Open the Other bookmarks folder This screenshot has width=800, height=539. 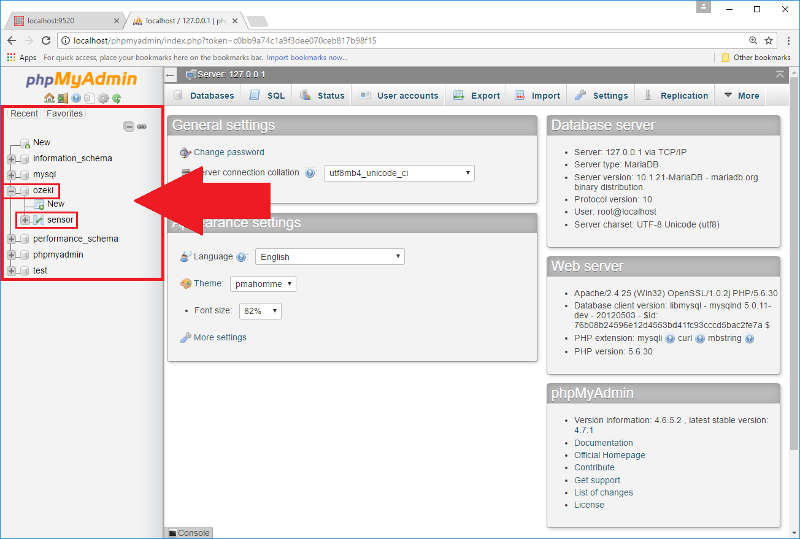756,57
